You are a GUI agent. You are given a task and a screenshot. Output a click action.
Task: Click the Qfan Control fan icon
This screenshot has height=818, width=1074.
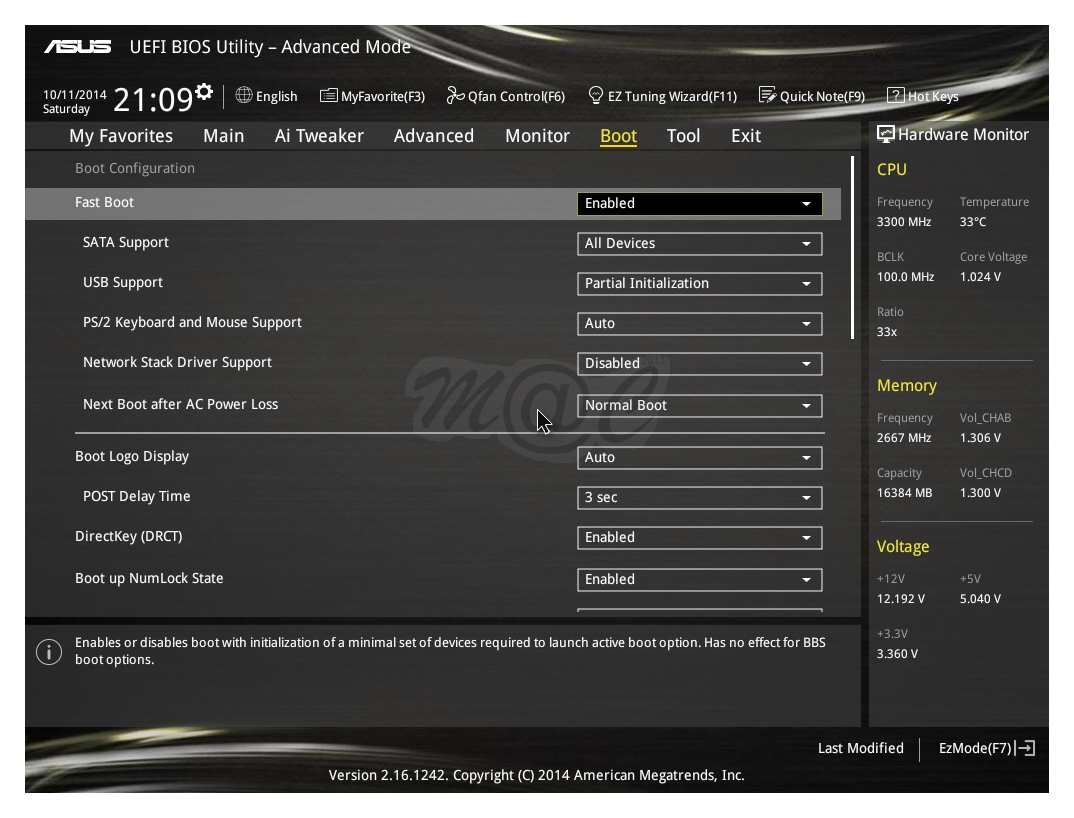coord(455,95)
